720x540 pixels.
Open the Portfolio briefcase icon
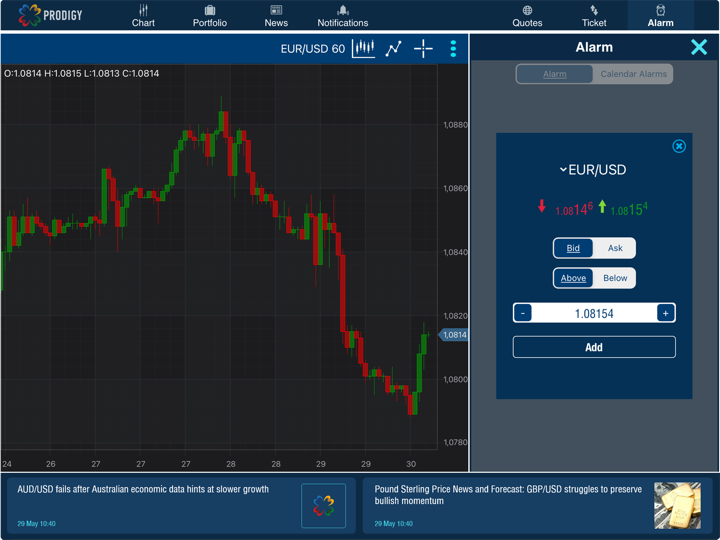point(210,11)
